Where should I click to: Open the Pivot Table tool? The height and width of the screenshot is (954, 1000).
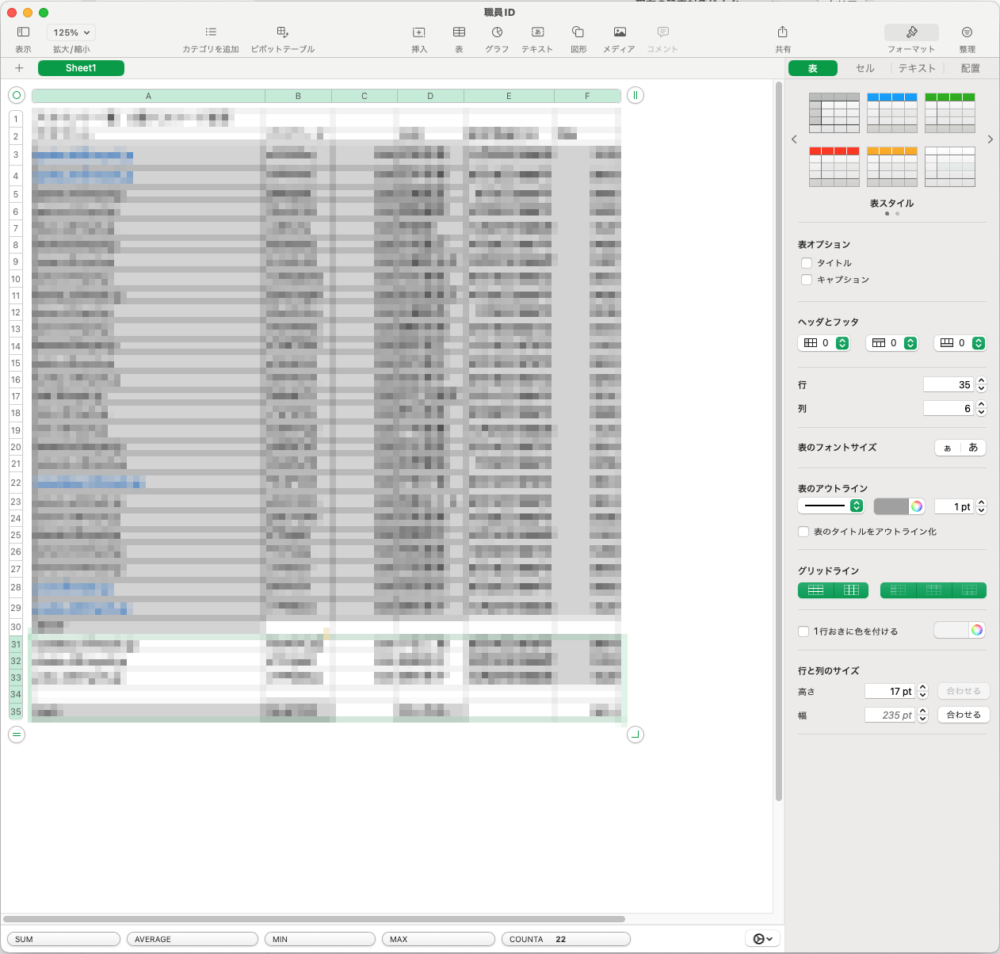pyautogui.click(x=282, y=33)
